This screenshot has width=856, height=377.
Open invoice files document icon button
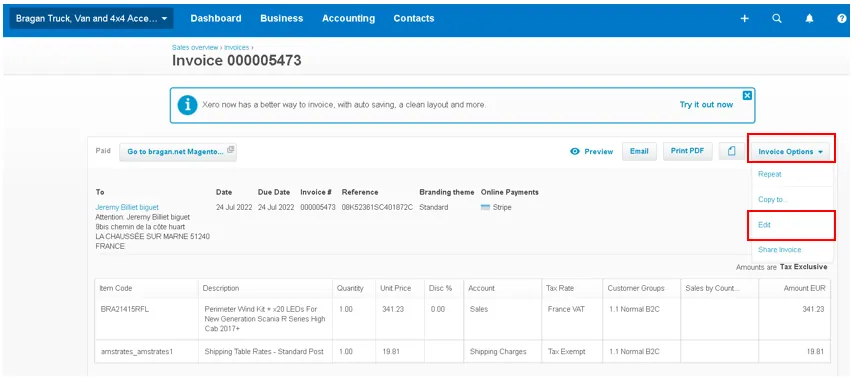click(732, 151)
